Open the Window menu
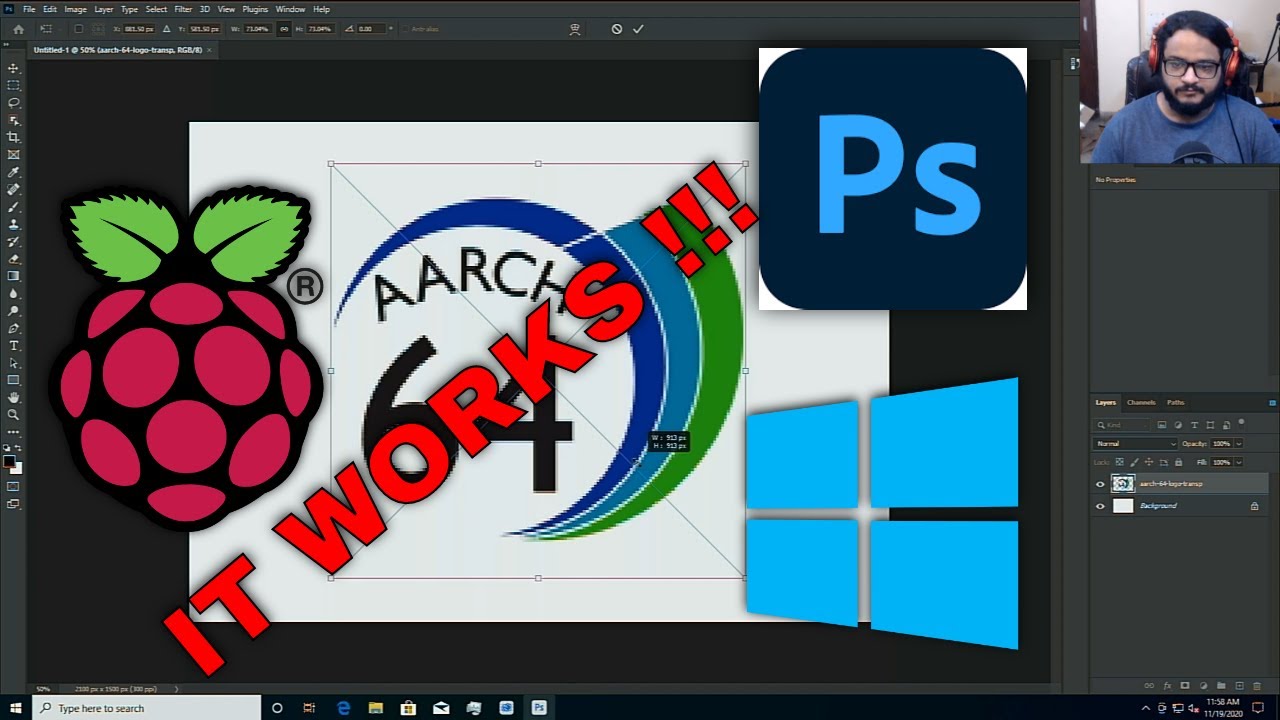This screenshot has height=720, width=1280. tap(291, 9)
